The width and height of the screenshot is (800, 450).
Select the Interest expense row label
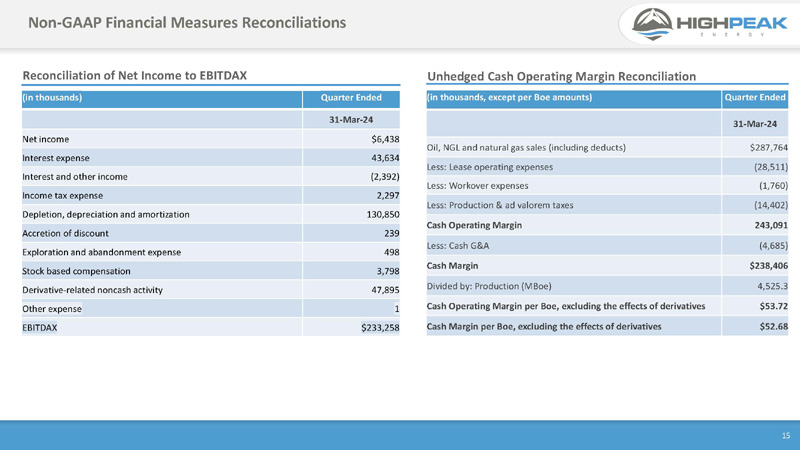click(56, 158)
